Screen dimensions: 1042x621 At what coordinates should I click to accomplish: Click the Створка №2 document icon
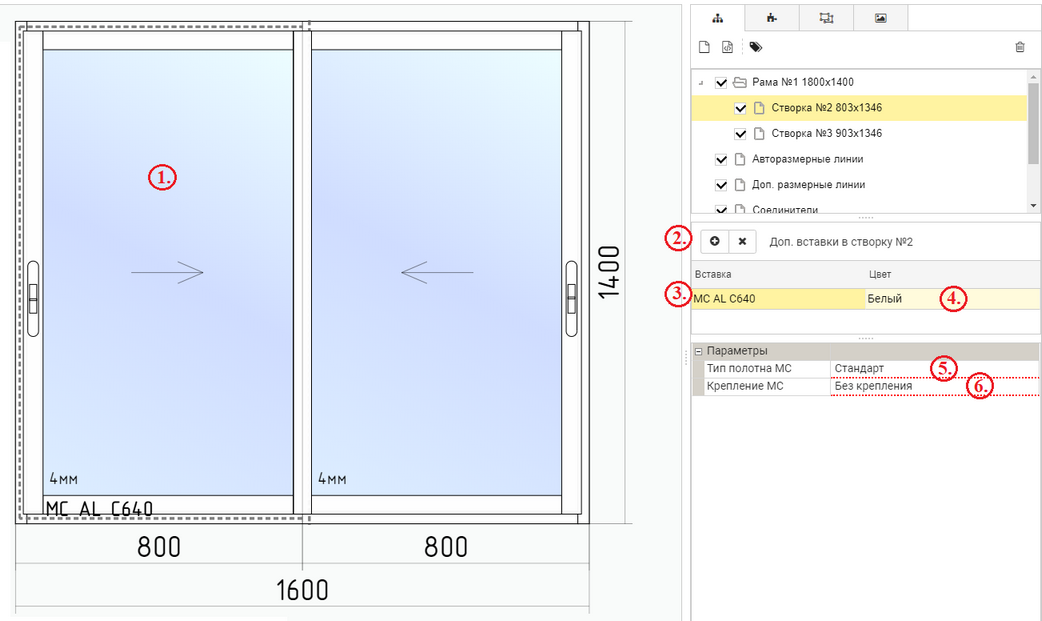[759, 108]
